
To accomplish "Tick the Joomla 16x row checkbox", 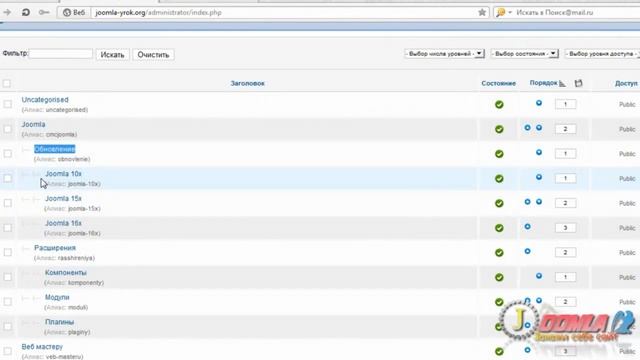I will (7, 228).
